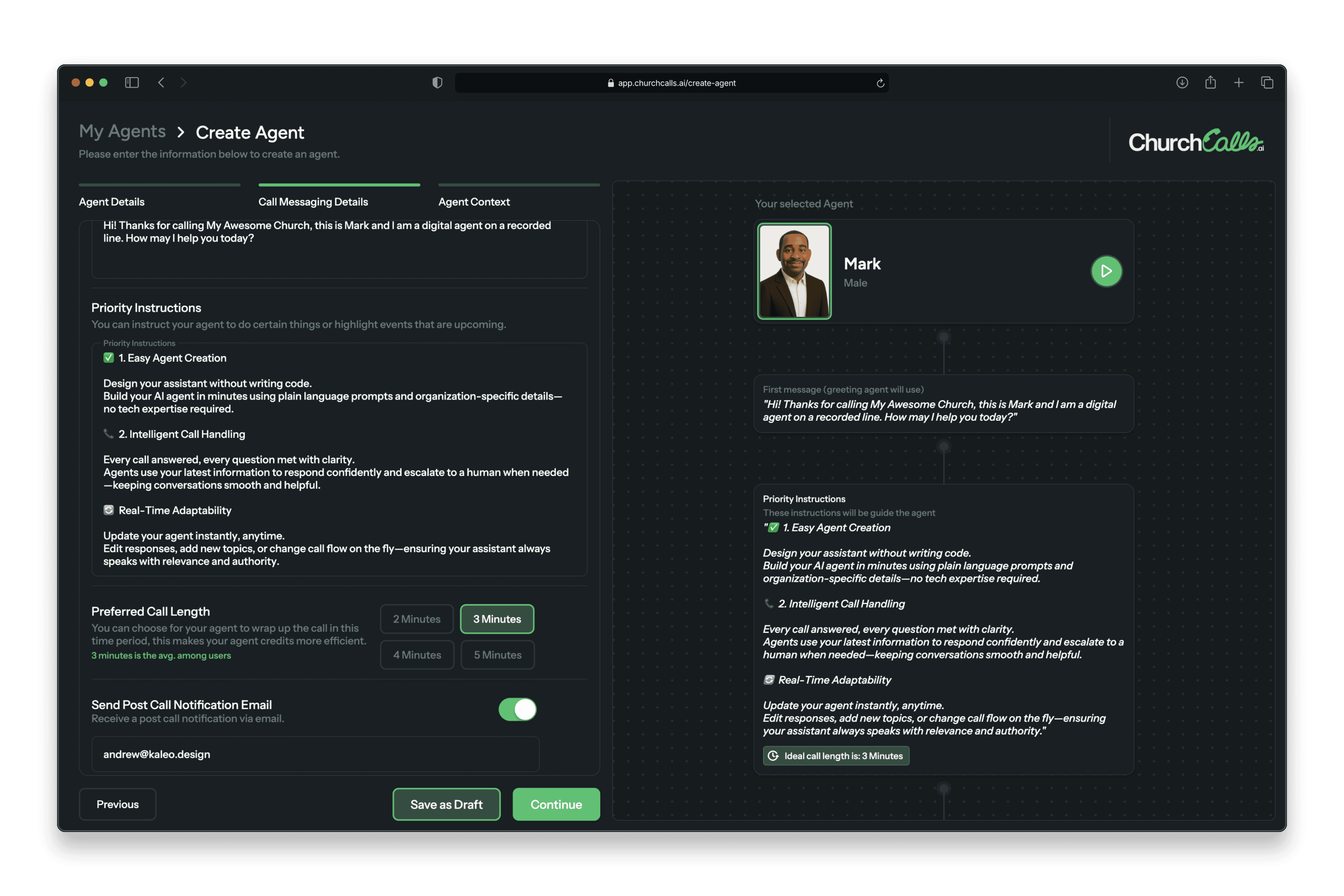The image size is (1344, 896).
Task: Go back with the browser arrow
Action: 161,83
